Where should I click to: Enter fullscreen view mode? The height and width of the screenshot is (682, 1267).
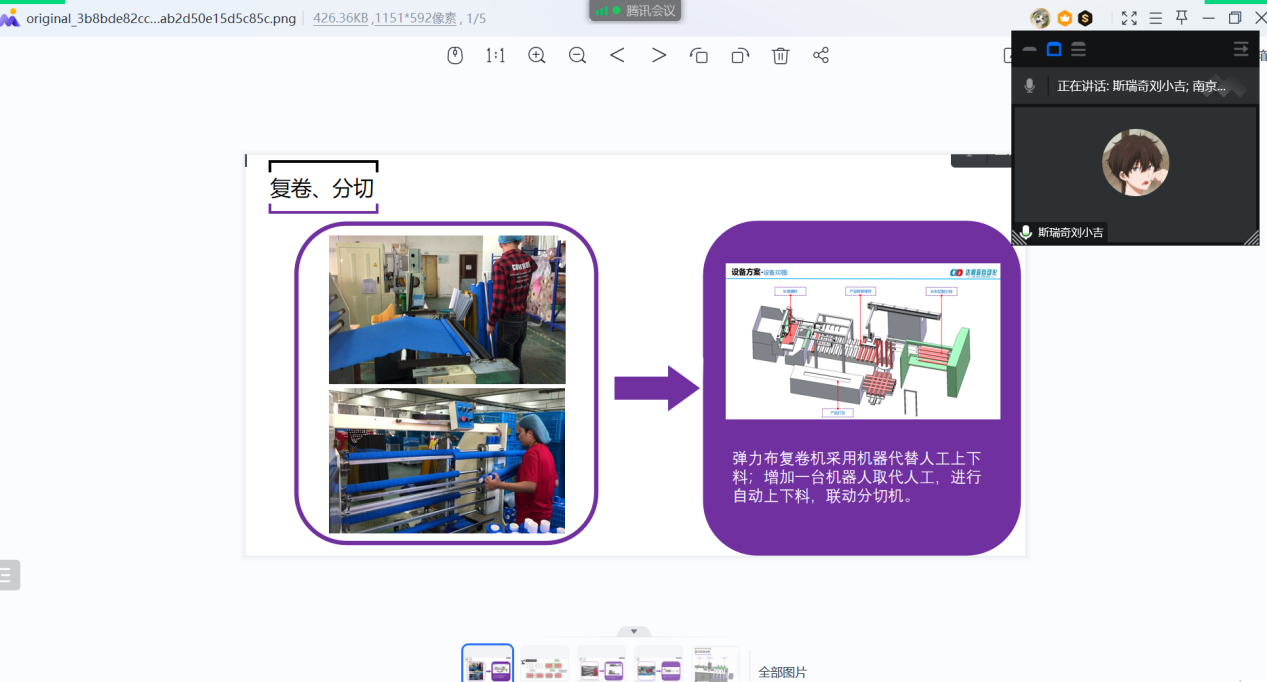click(1129, 18)
